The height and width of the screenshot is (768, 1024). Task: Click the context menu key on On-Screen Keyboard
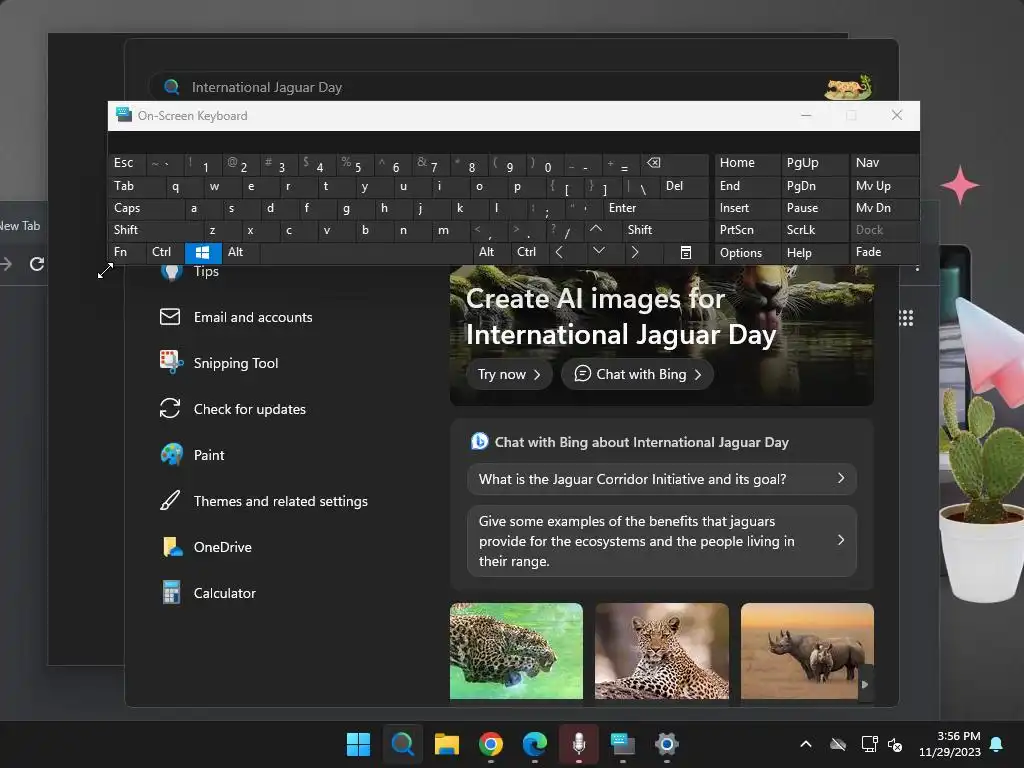[686, 253]
